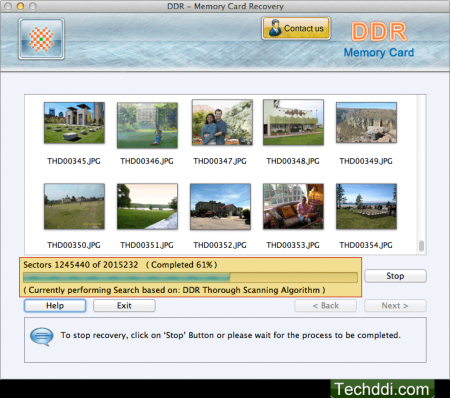The width and height of the screenshot is (450, 398).
Task: Open Help
Action: (55, 306)
